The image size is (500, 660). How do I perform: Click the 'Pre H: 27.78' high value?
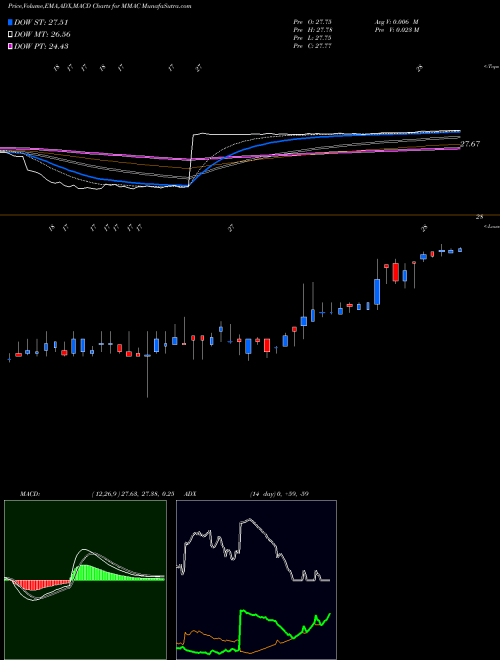[x=313, y=30]
